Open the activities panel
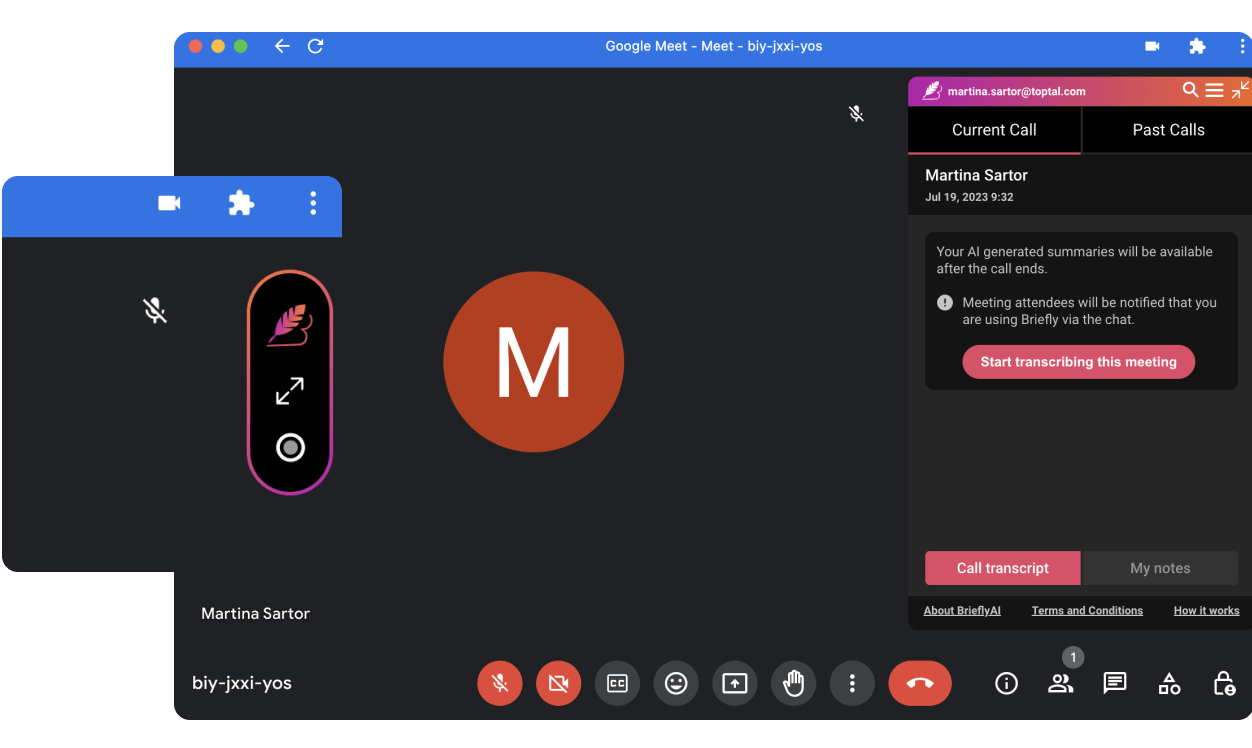 coord(1169,684)
